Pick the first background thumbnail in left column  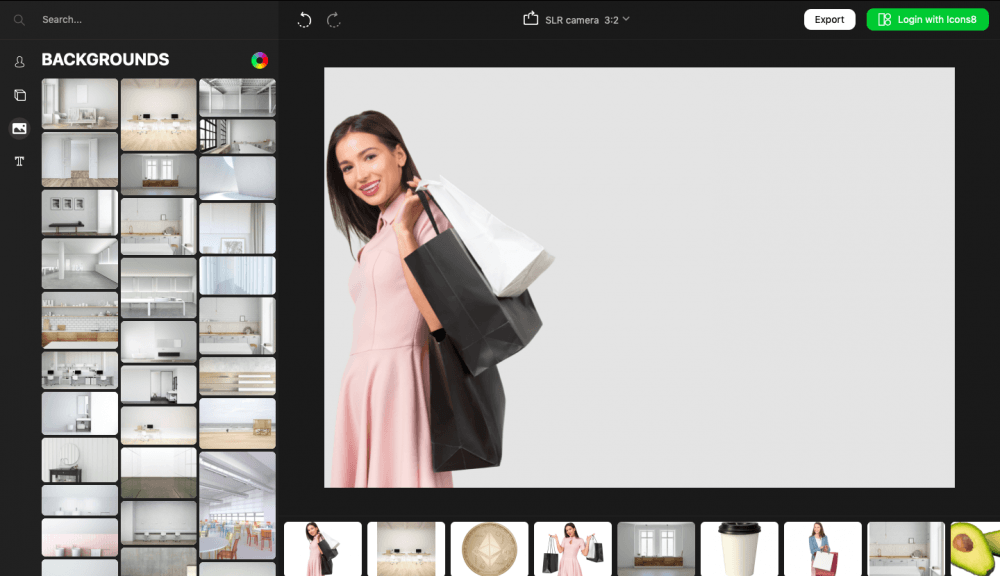pyautogui.click(x=79, y=104)
